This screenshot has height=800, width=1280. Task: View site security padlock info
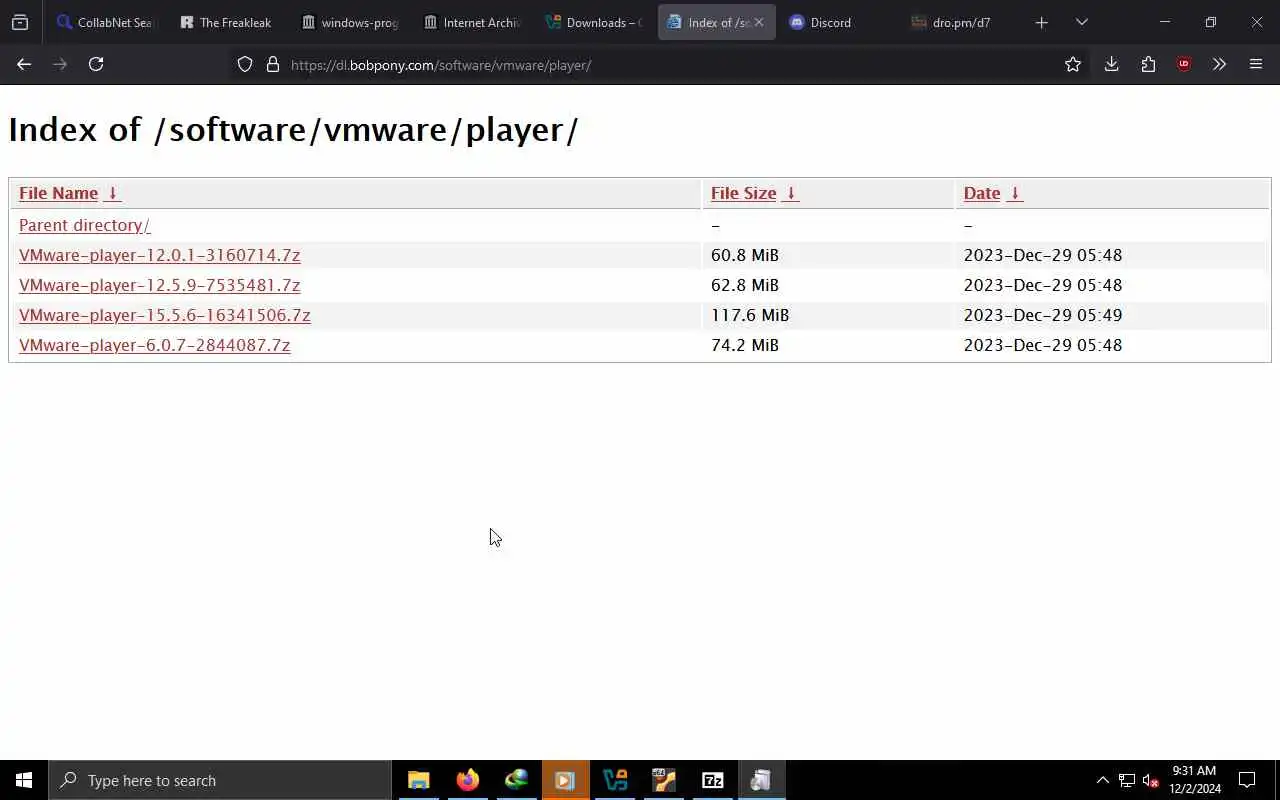click(272, 64)
